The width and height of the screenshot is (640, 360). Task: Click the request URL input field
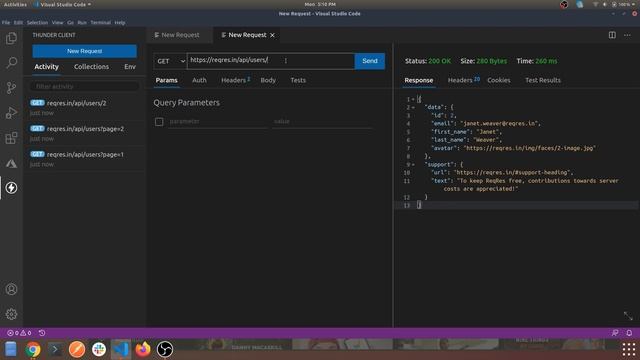coord(271,61)
